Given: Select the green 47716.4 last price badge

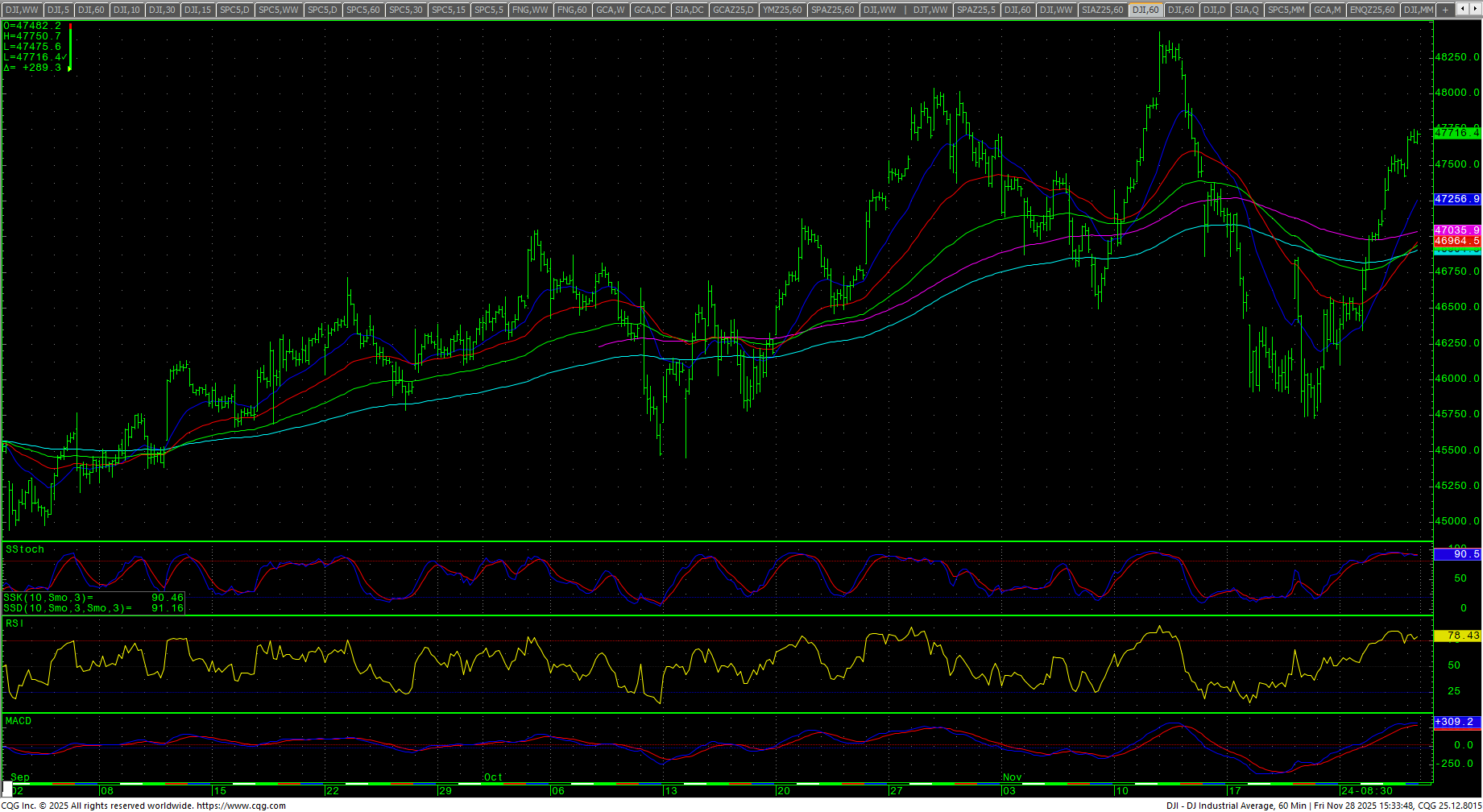Looking at the screenshot, I should 1457,132.
